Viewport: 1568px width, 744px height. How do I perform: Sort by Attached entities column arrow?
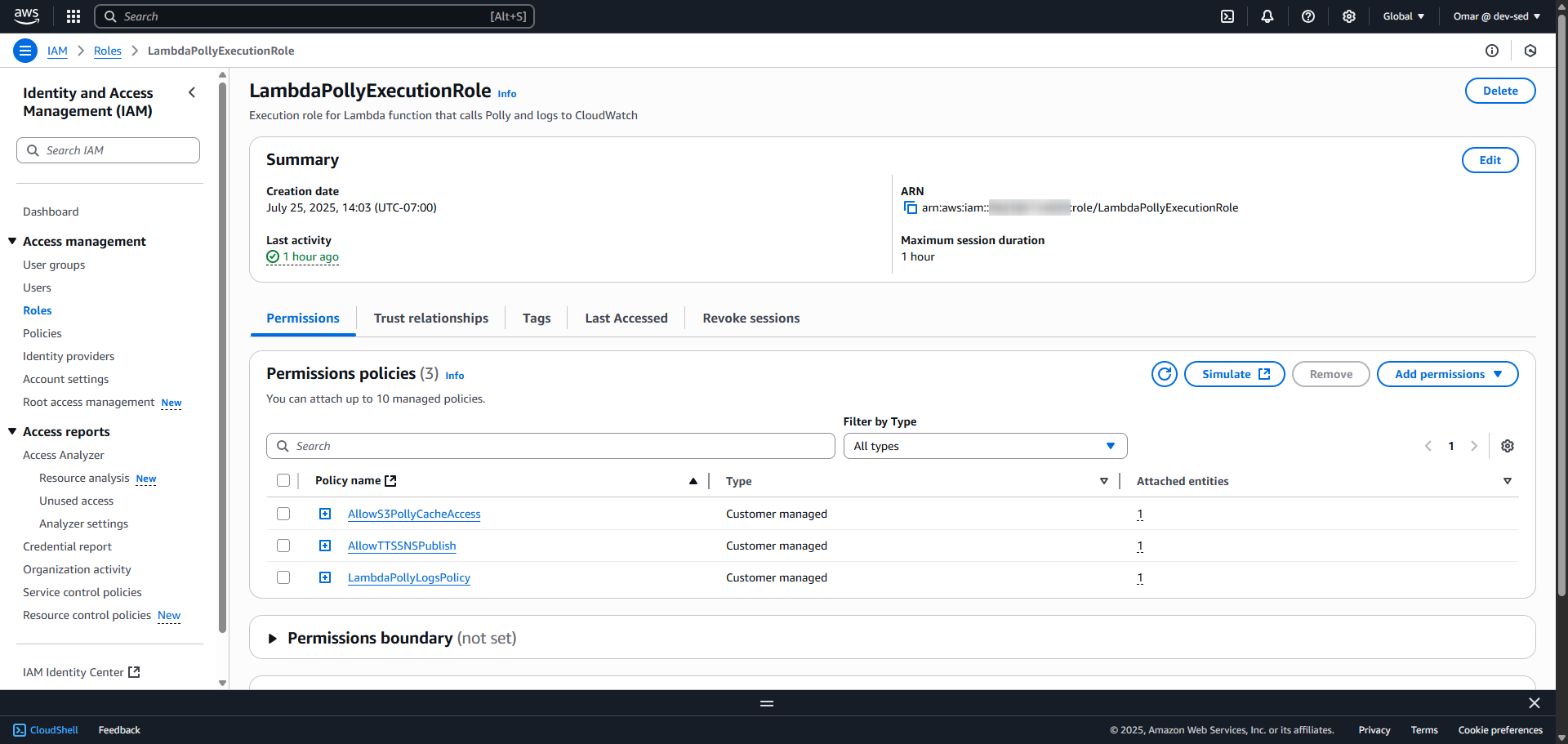tap(1508, 481)
